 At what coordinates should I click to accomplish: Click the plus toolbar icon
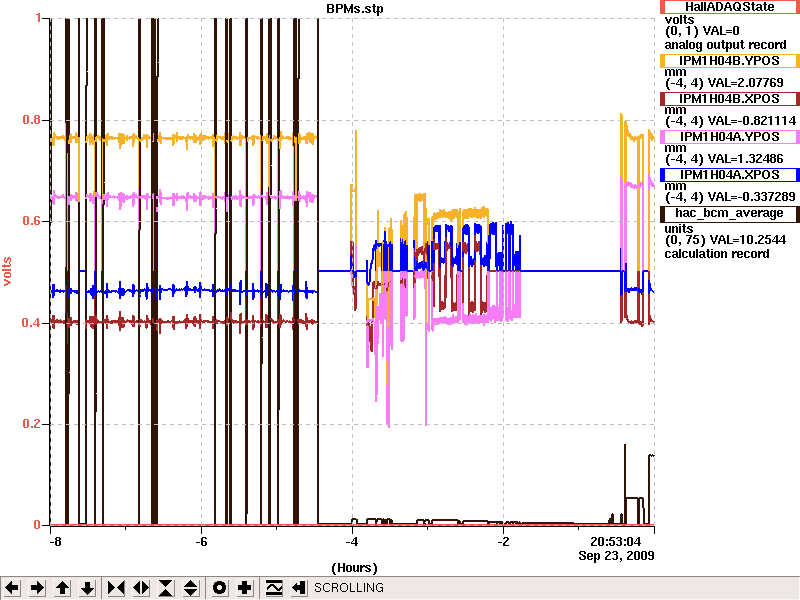coord(244,588)
